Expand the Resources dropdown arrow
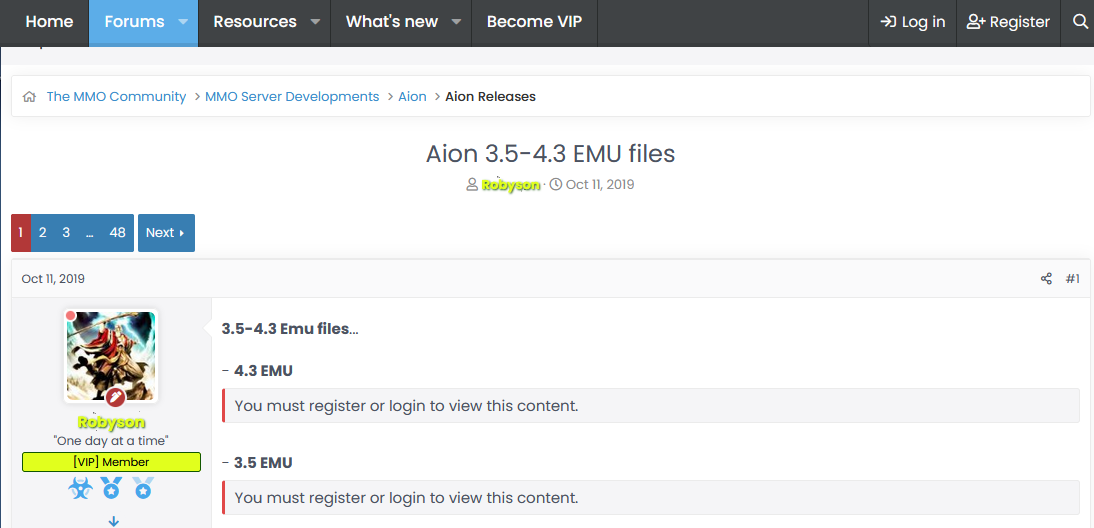This screenshot has height=528, width=1094. pos(315,22)
